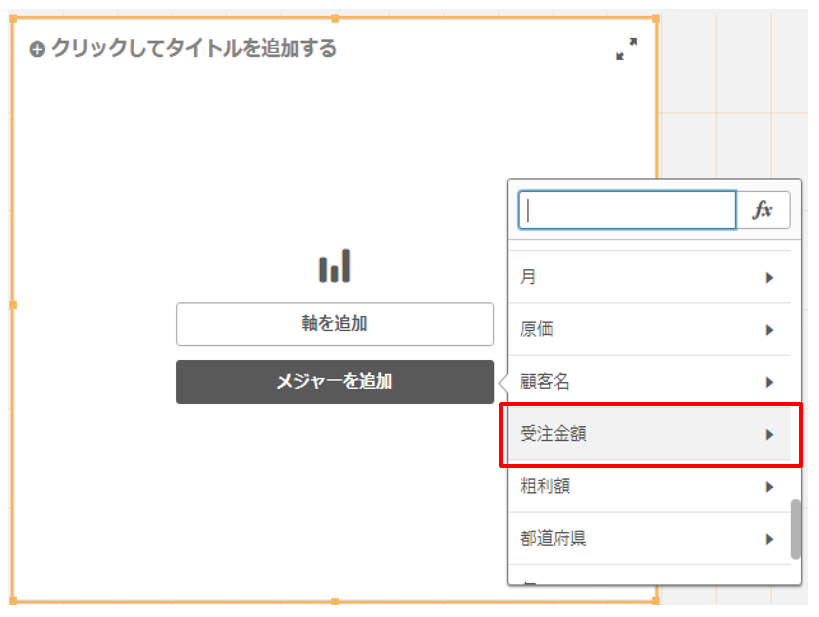819x617 pixels.
Task: Click the plus icon beside the title placeholder
Action: coord(37,49)
